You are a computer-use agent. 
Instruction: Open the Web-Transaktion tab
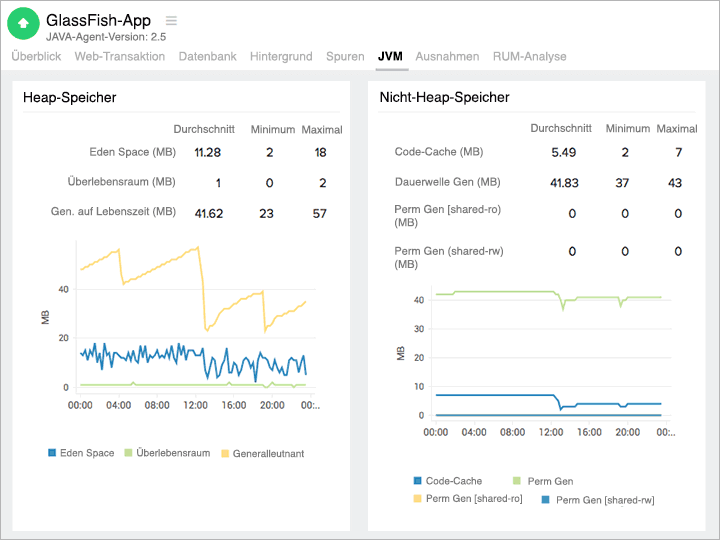click(120, 57)
